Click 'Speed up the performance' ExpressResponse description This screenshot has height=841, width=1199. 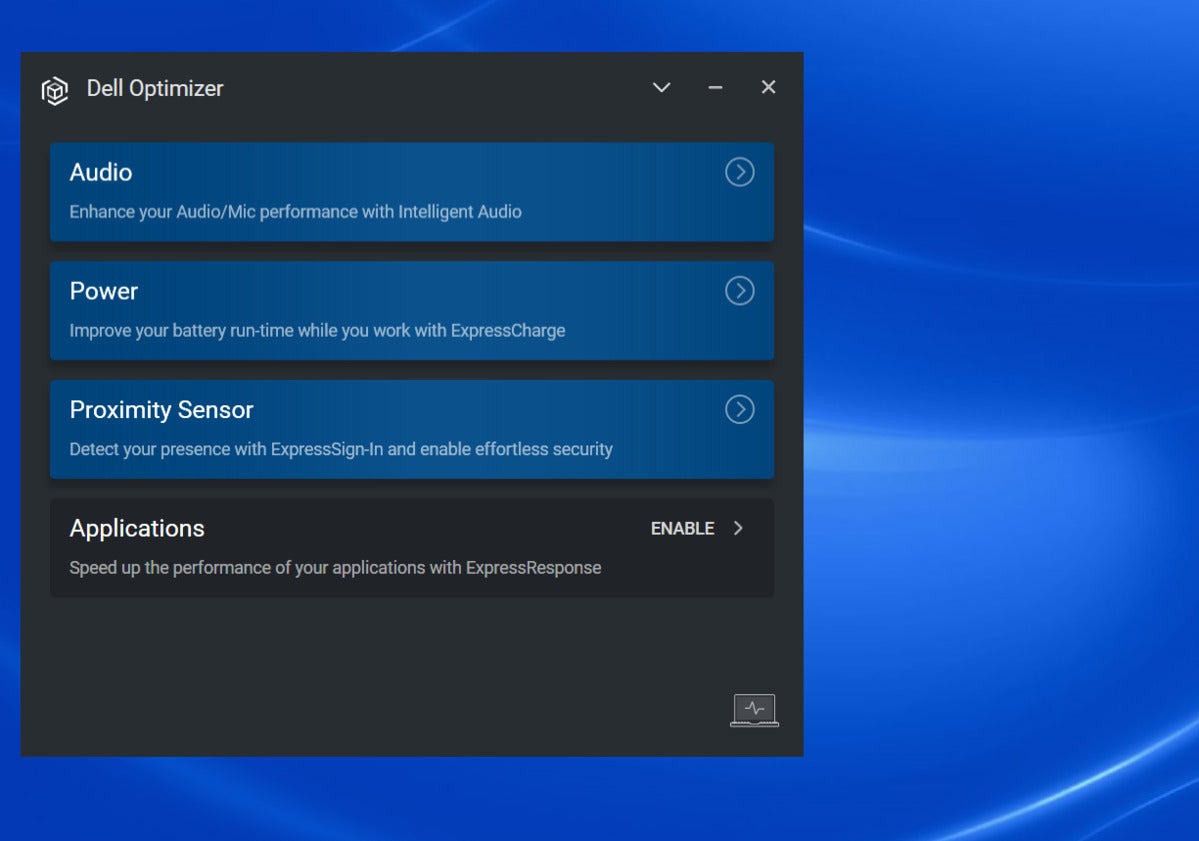pyautogui.click(x=335, y=568)
